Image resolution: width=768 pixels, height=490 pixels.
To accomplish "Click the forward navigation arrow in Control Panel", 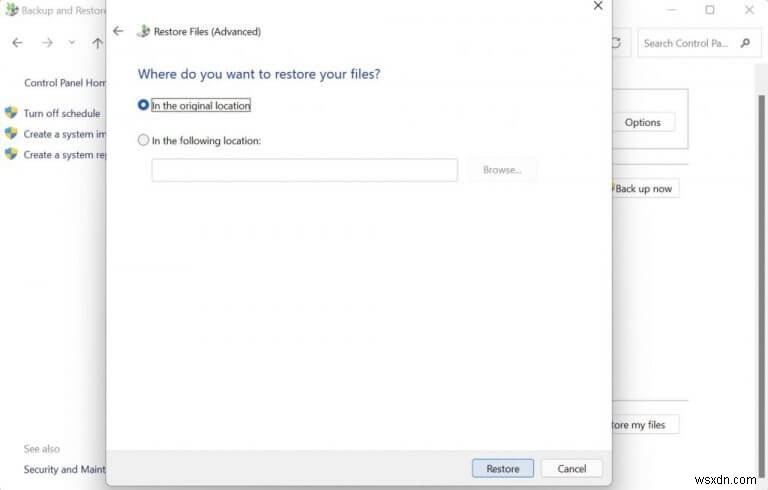I will pos(47,43).
